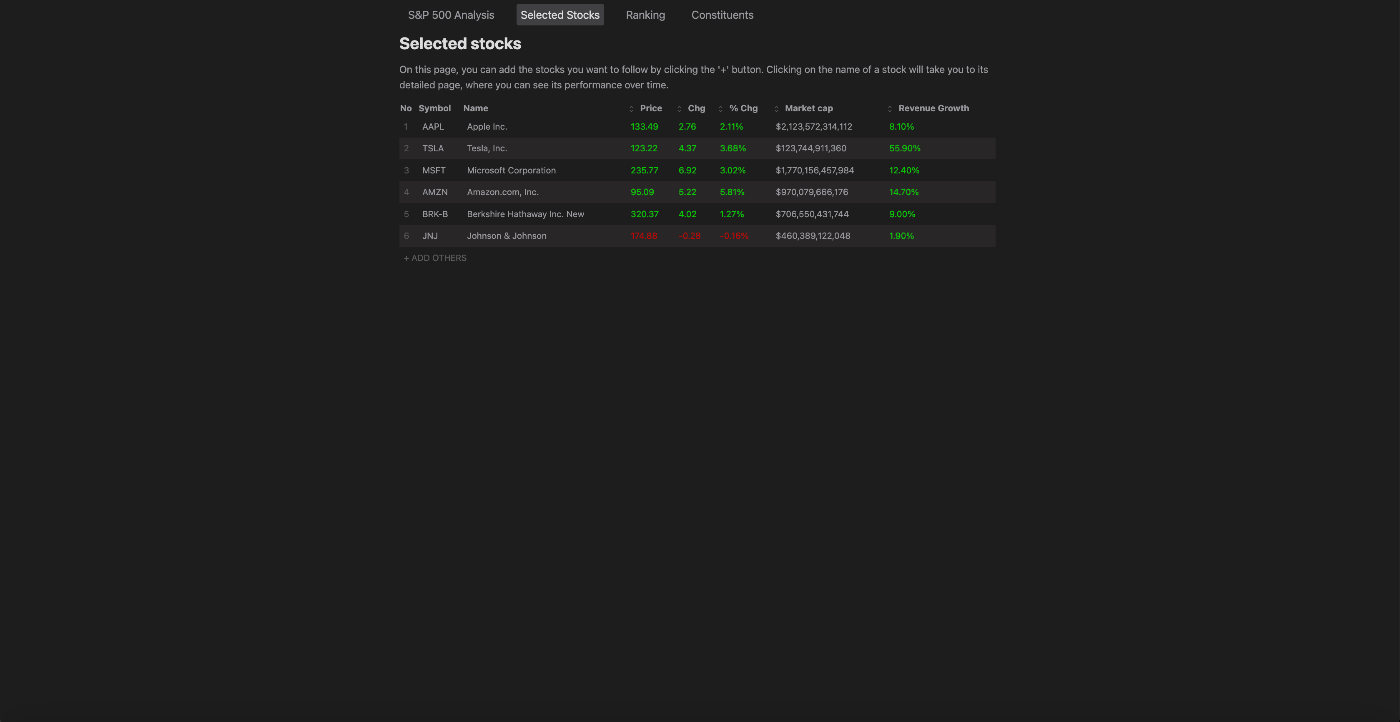Sort by Market cap sort arrows
Screen dimensions: 1400x722
pos(777,109)
